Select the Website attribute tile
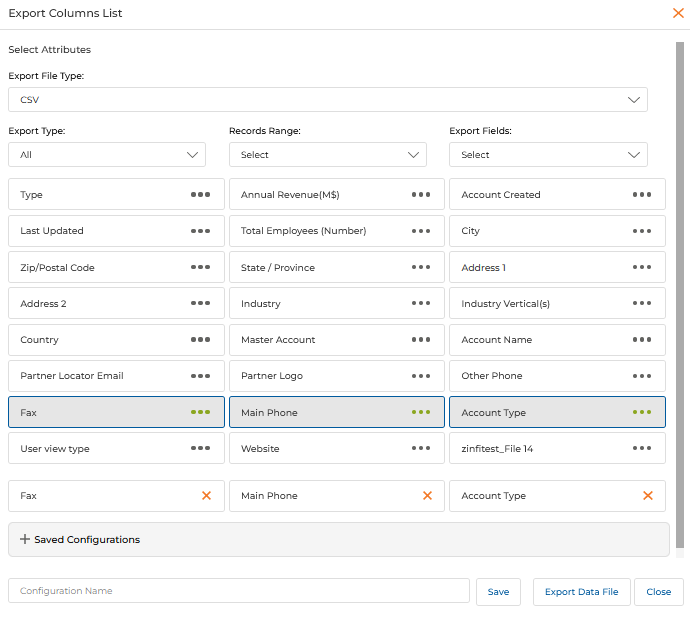The image size is (690, 617). pyautogui.click(x=337, y=448)
